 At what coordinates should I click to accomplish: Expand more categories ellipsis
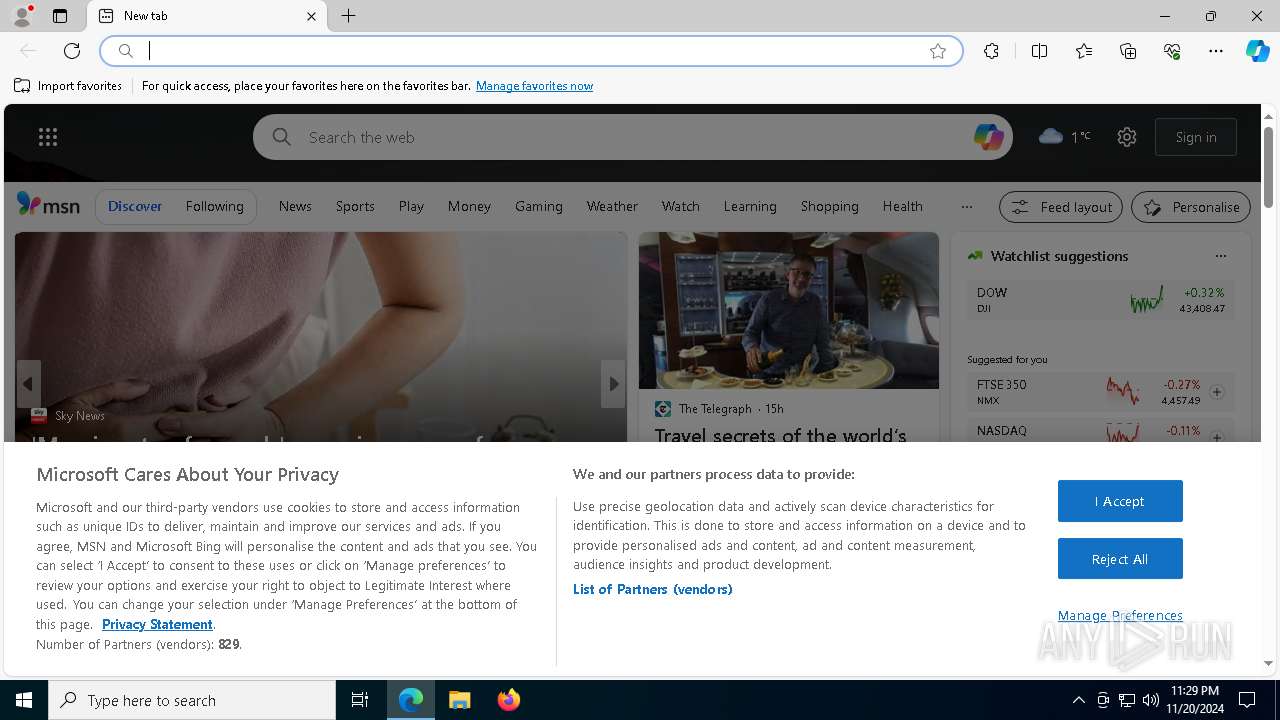click(x=966, y=207)
